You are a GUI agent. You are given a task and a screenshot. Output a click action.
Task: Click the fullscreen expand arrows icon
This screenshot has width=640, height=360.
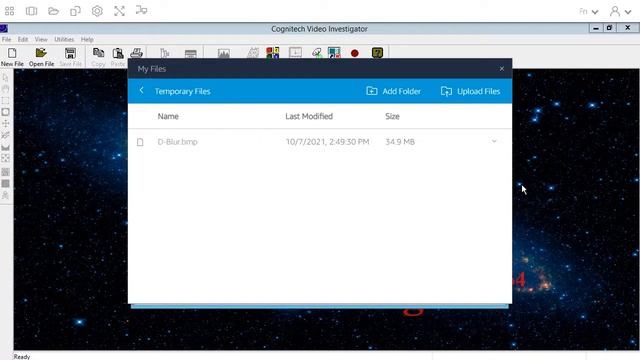pos(119,11)
